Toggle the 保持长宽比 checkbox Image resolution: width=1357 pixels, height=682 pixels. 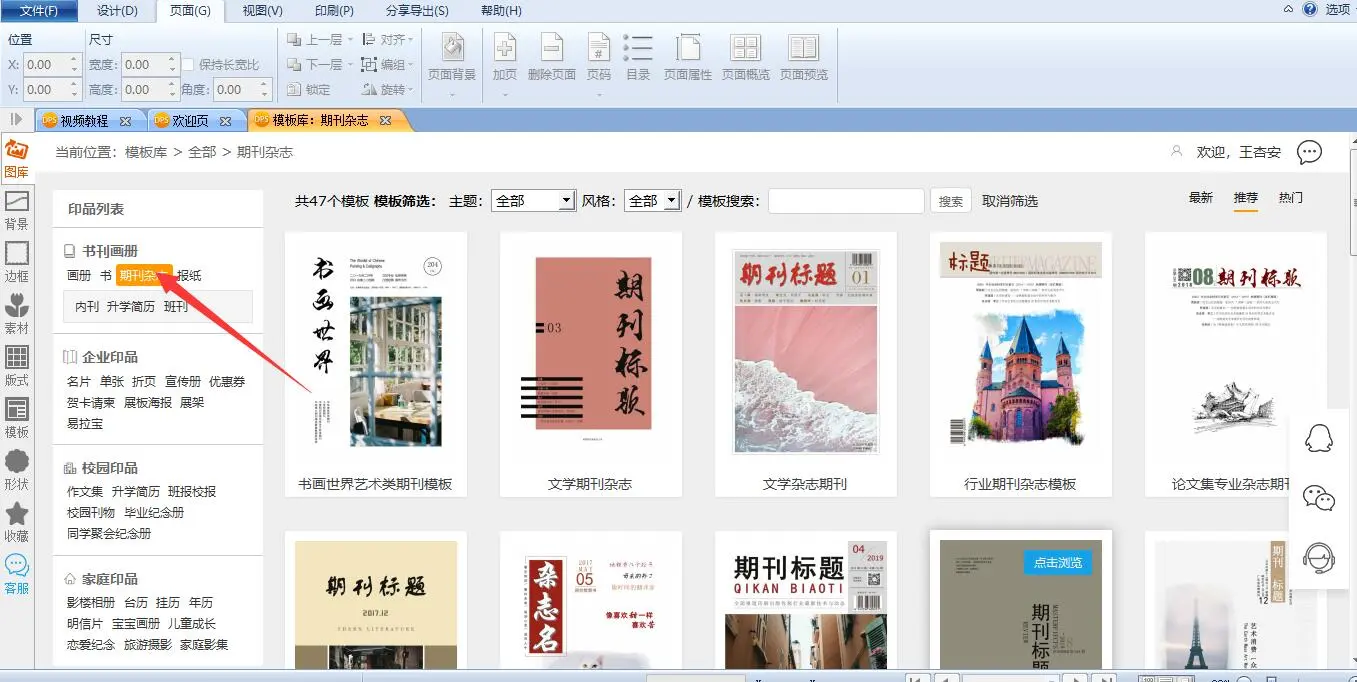[188, 65]
